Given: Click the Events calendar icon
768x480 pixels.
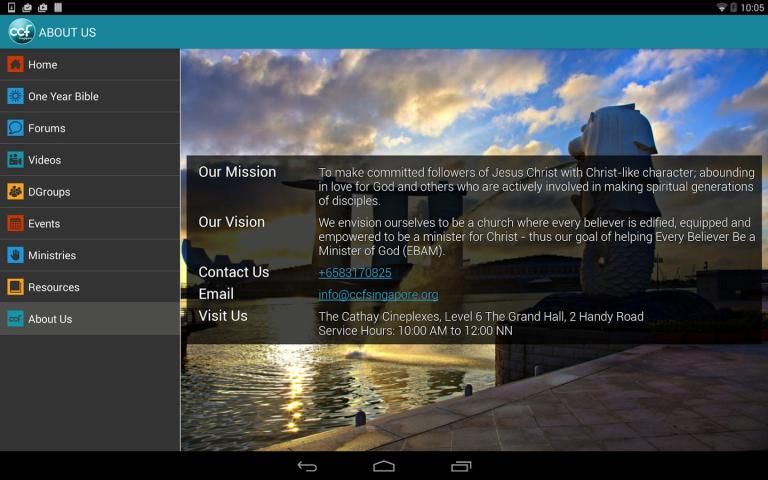Looking at the screenshot, I should click(15, 224).
